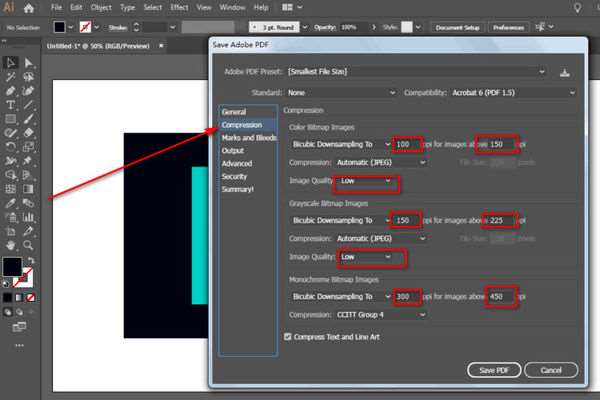Screen dimensions: 600x400
Task: Click the Home icon in top bar
Action: pyautogui.click(x=29, y=8)
